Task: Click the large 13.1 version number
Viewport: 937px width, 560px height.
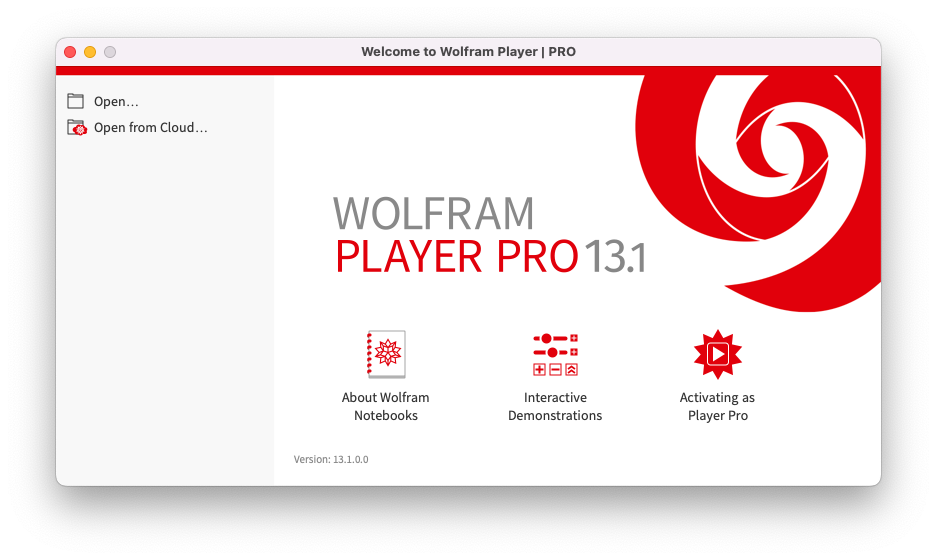Action: pos(615,257)
